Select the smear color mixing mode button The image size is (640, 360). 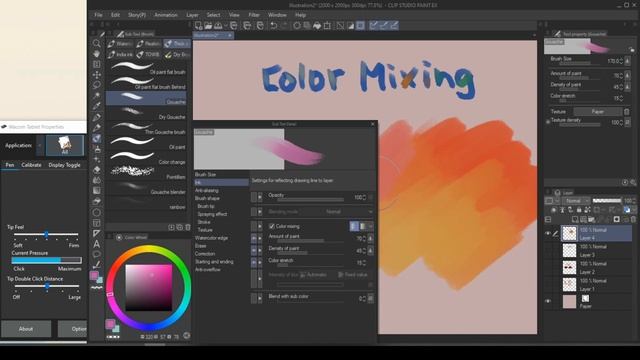[x=363, y=226]
